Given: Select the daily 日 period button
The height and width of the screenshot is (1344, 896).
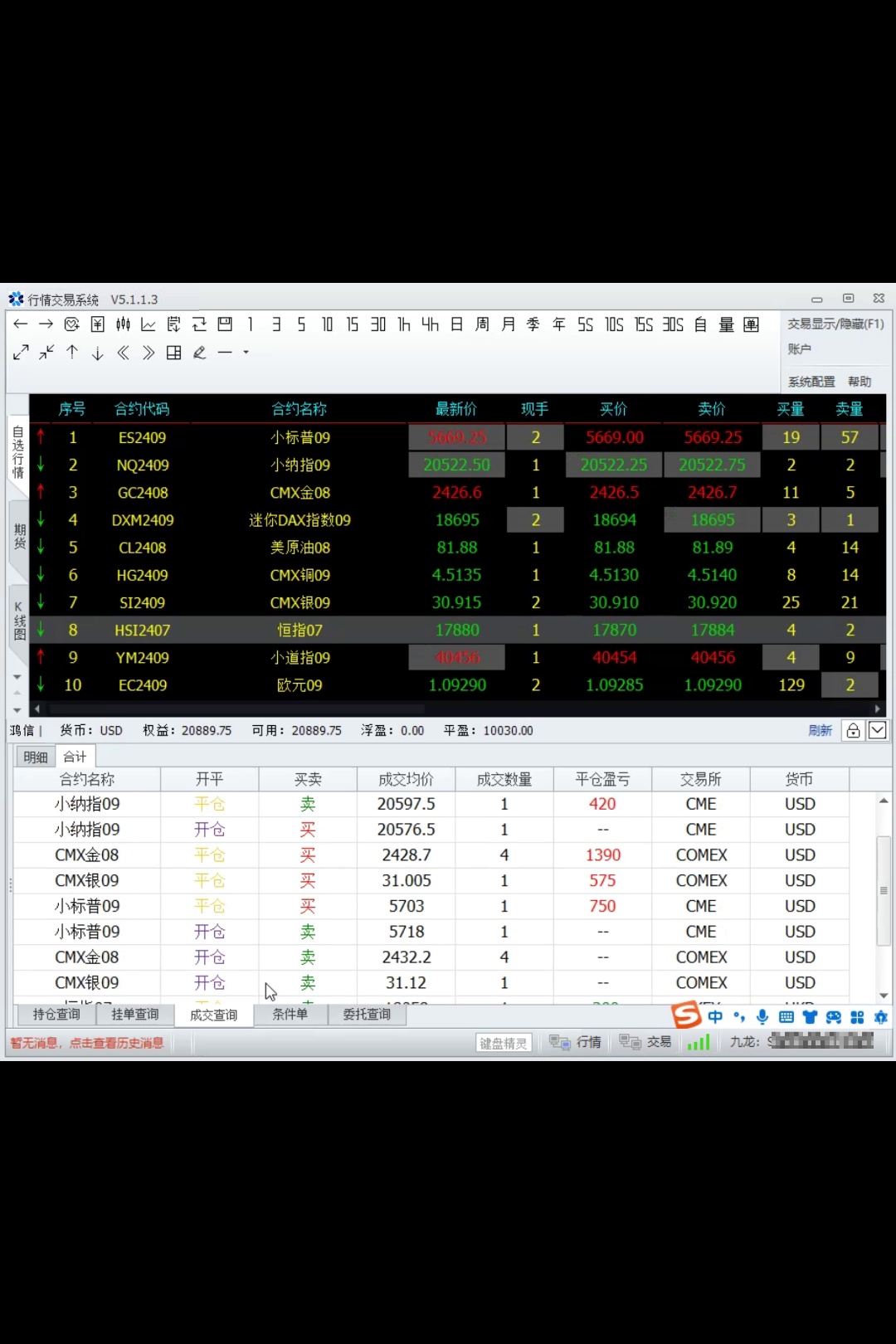Looking at the screenshot, I should 456,324.
